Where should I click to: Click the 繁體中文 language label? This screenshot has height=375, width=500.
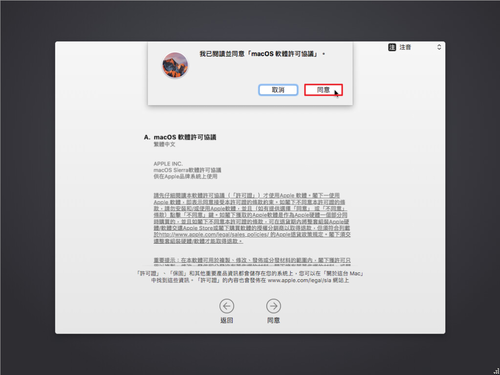point(164,144)
